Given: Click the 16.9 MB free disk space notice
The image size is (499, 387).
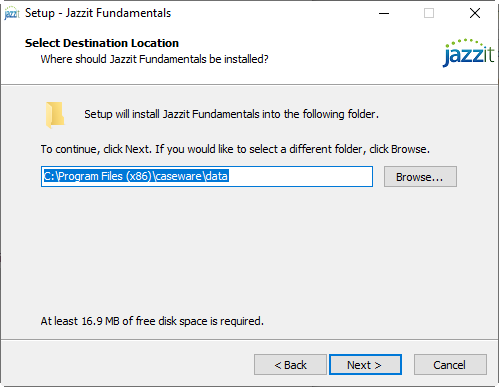Looking at the screenshot, I should pos(152,321).
